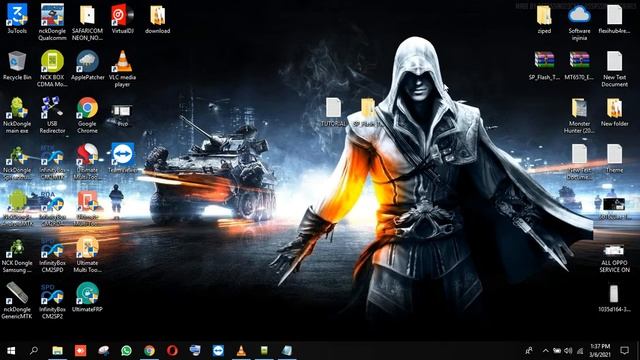
Task: Open the NckDongle Spreadtrum shortcut
Action: coord(17,161)
